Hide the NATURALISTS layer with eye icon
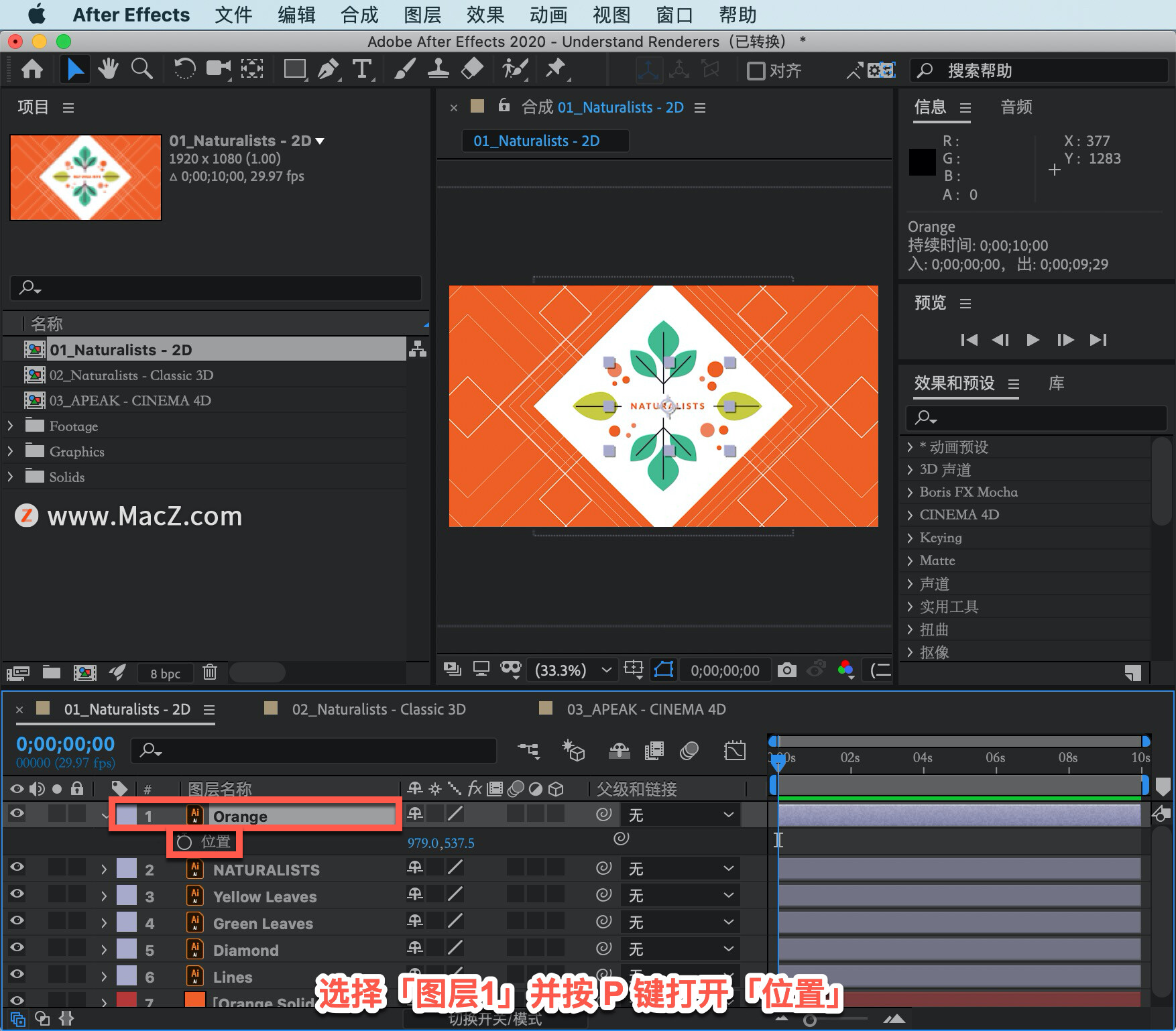Viewport: 1176px width, 1031px height. point(17,867)
